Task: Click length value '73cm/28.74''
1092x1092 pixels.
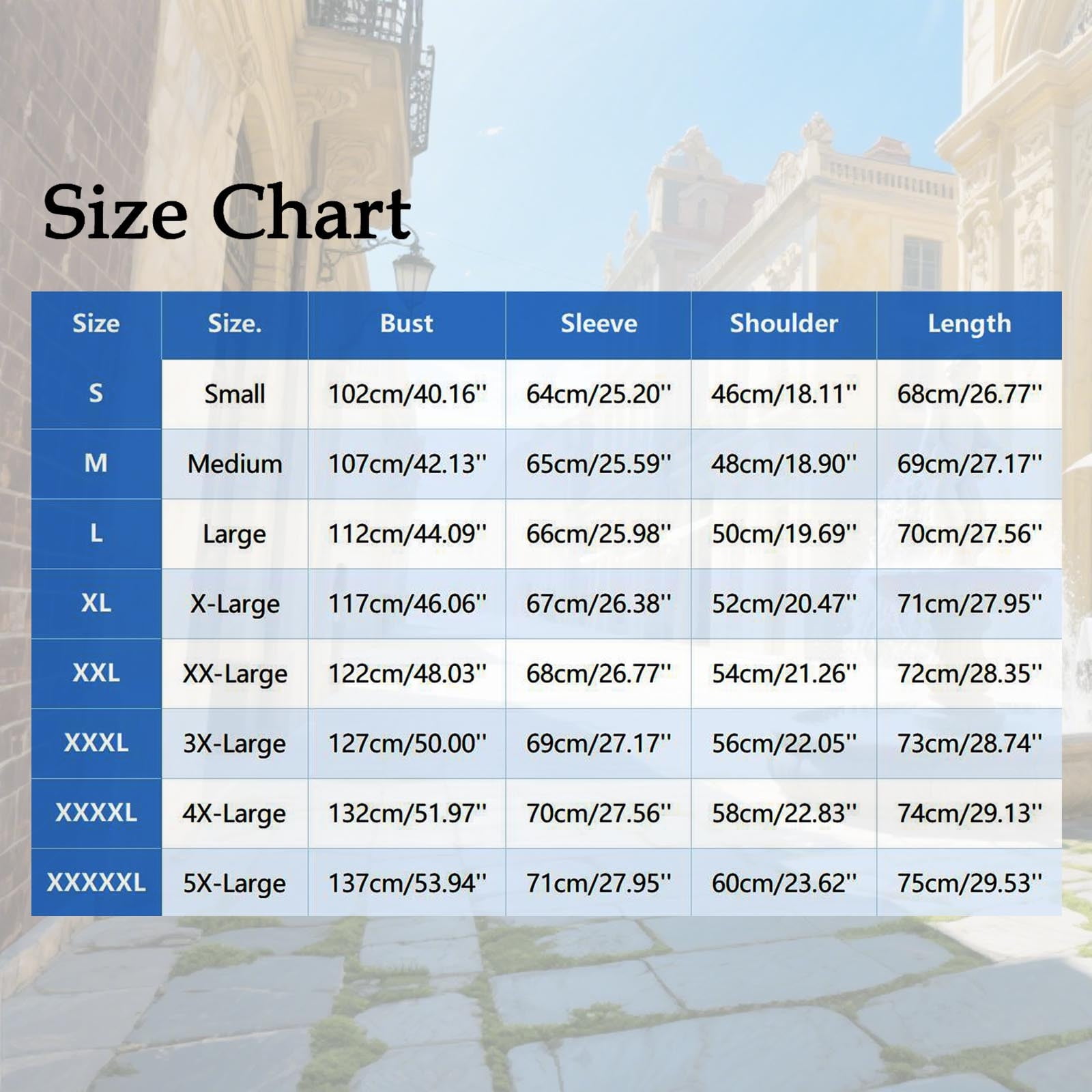Action: [970, 743]
